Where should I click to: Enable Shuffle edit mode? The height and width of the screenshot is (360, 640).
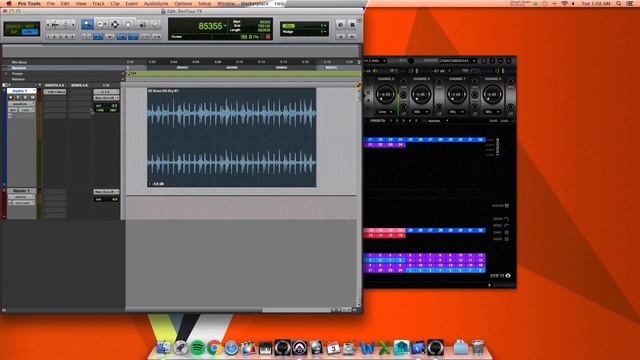tap(13, 26)
